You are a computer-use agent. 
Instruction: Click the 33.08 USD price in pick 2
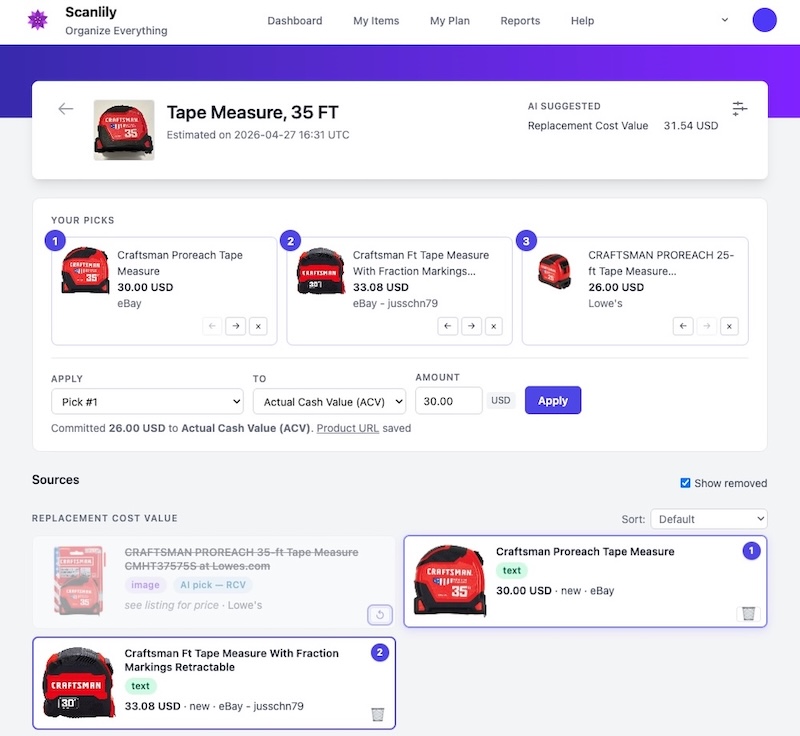click(x=381, y=287)
